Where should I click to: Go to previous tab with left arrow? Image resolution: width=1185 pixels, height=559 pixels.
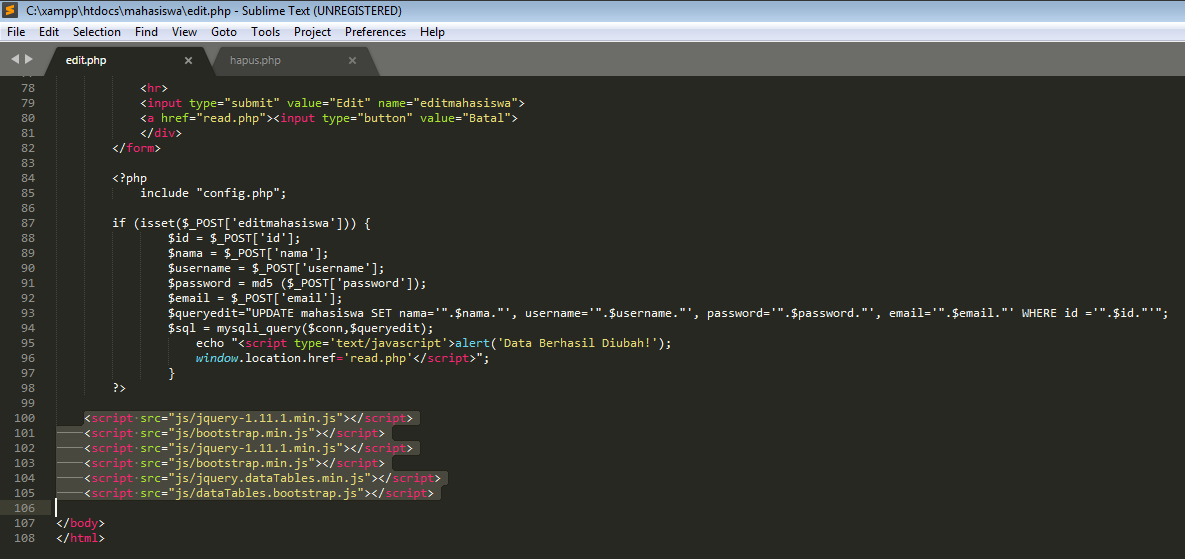tap(14, 59)
